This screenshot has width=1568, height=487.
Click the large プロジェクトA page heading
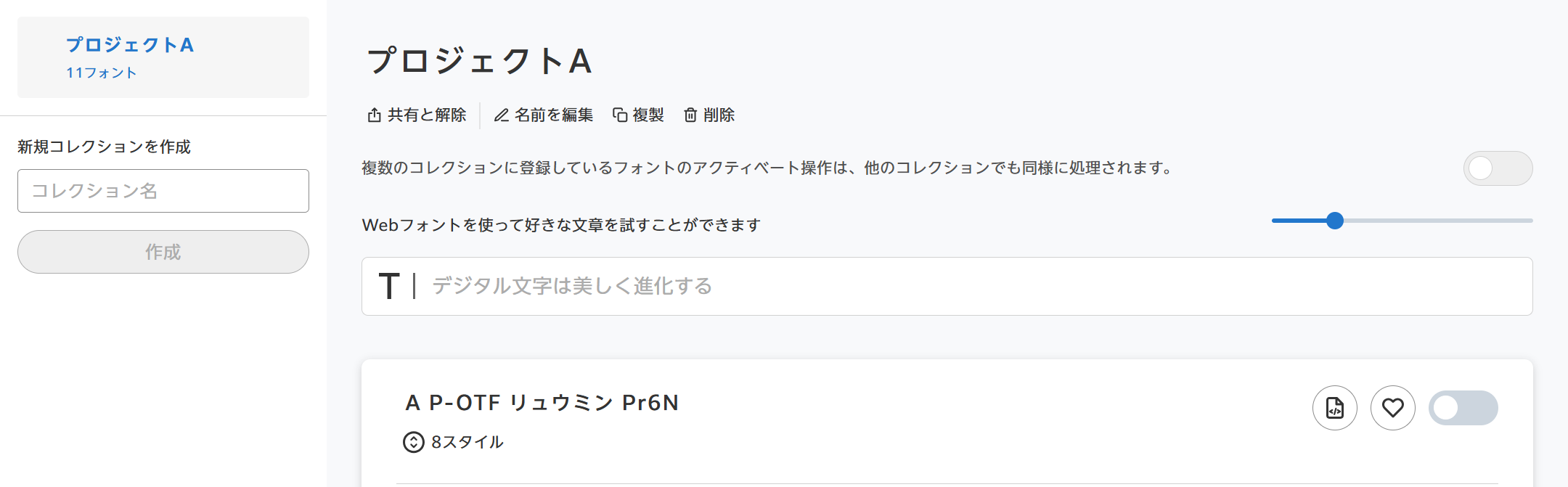[480, 61]
